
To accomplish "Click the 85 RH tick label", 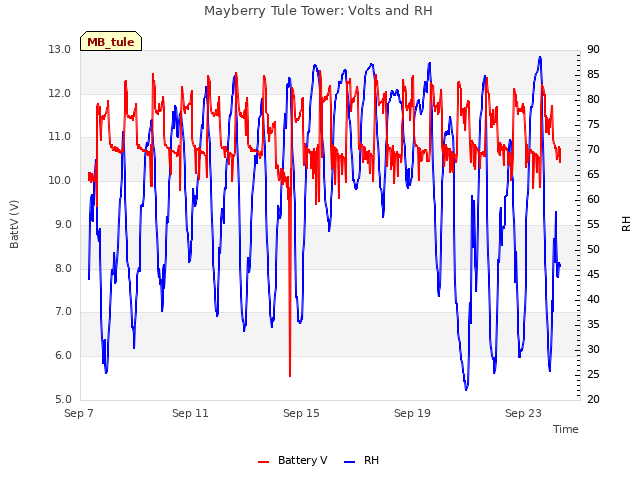I will [593, 74].
